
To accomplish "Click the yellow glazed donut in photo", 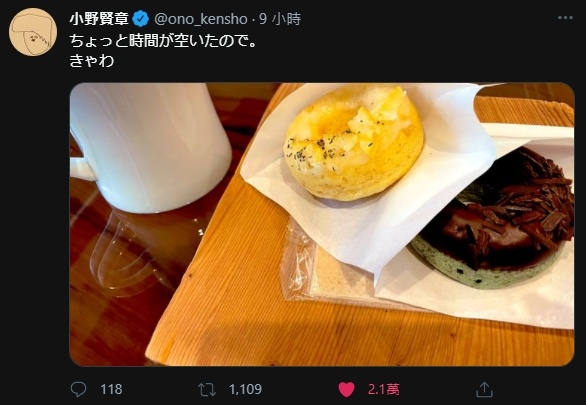I will pyautogui.click(x=354, y=142).
